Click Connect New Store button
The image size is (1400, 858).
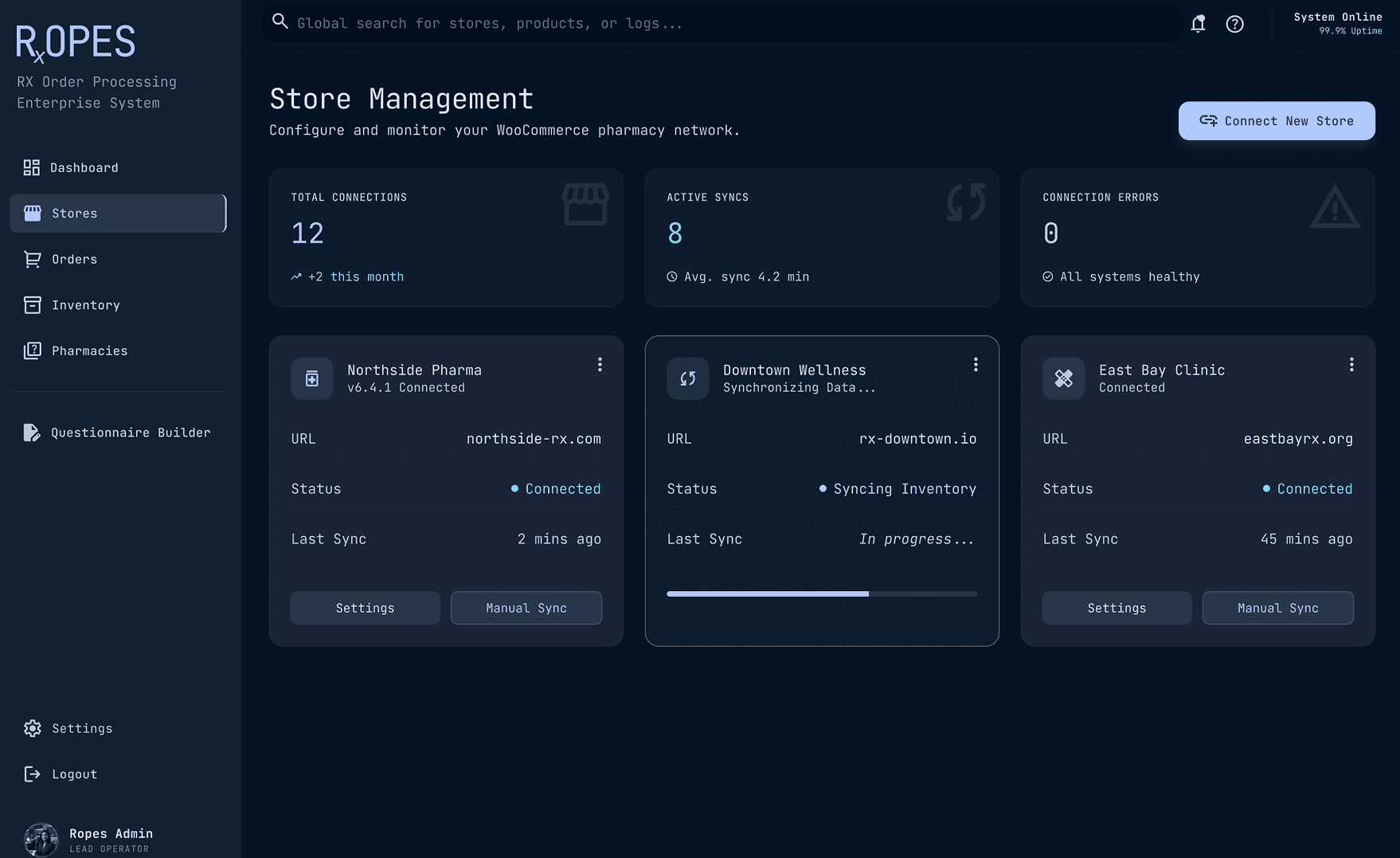[x=1277, y=121]
